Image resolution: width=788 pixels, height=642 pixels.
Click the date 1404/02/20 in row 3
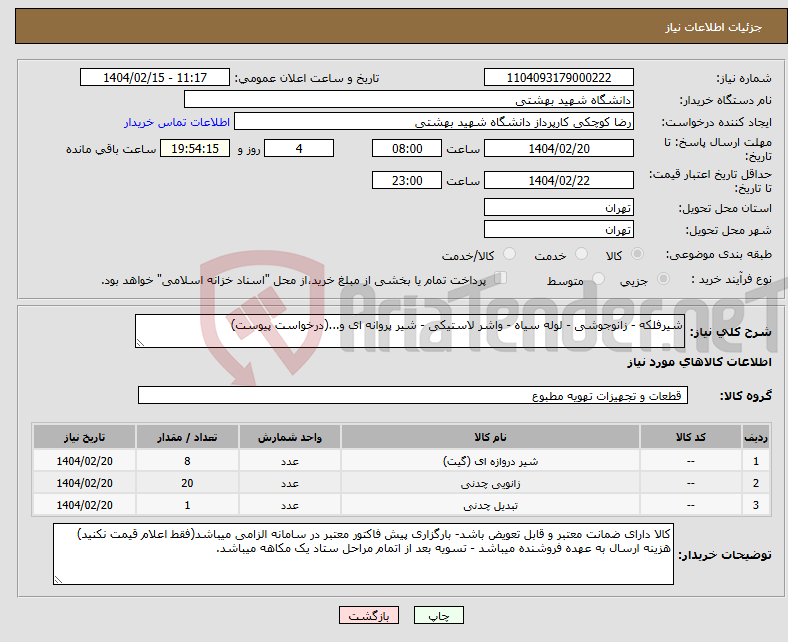84,505
